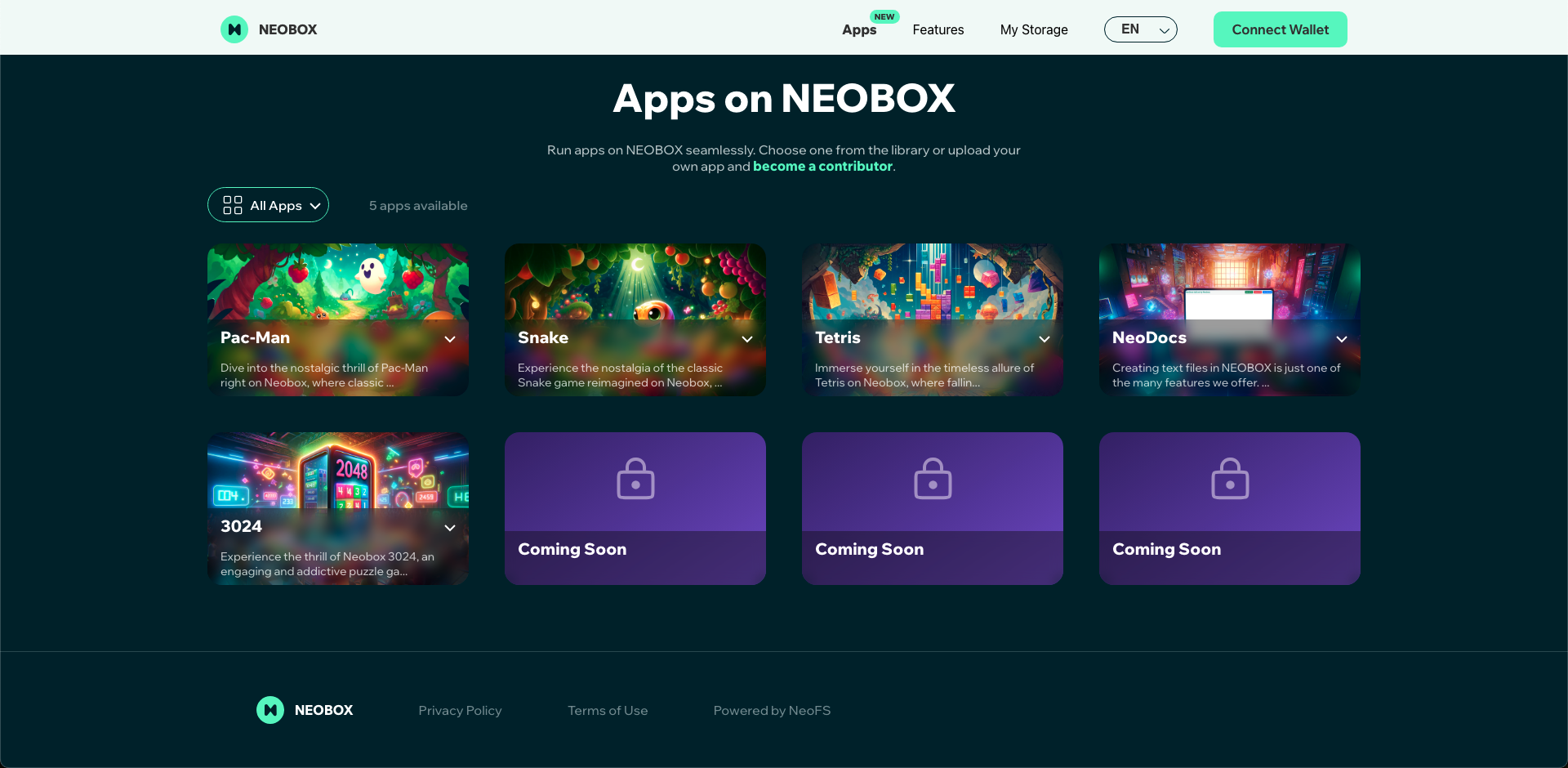Click the NEOBOX logo icon in header
Viewport: 1568px width, 768px height.
(x=234, y=29)
